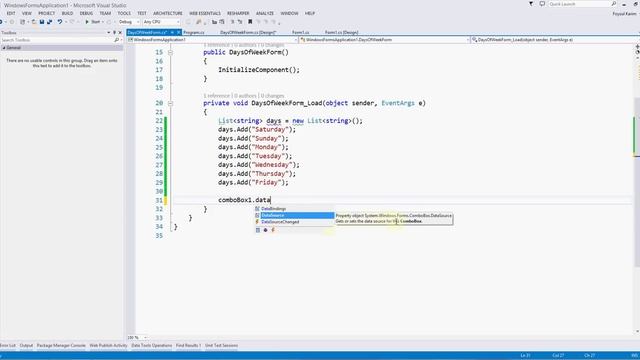Click the comment-out lines toolbar icon
This screenshot has height=360, width=640.
[x=232, y=22]
